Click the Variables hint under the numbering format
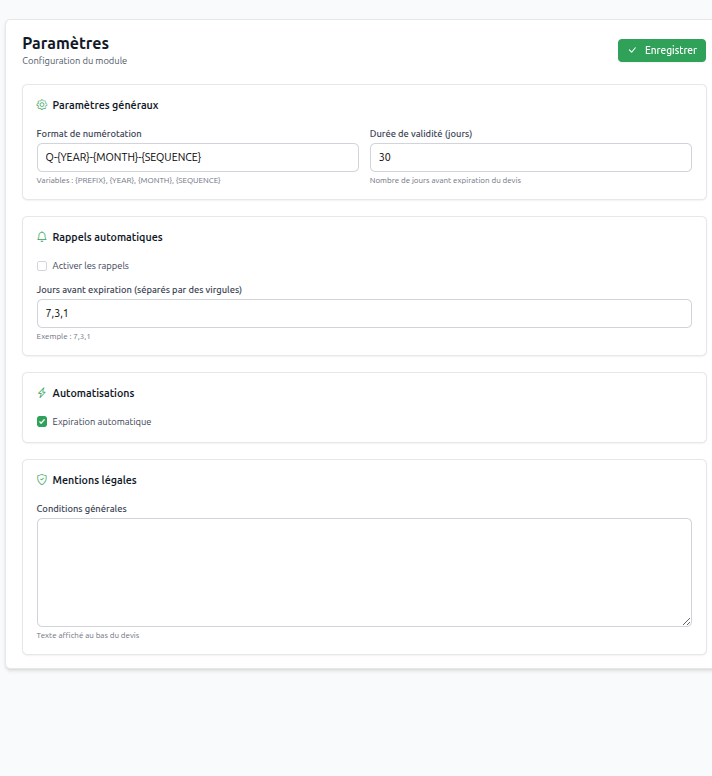Viewport: 712px width, 776px height. [128, 181]
